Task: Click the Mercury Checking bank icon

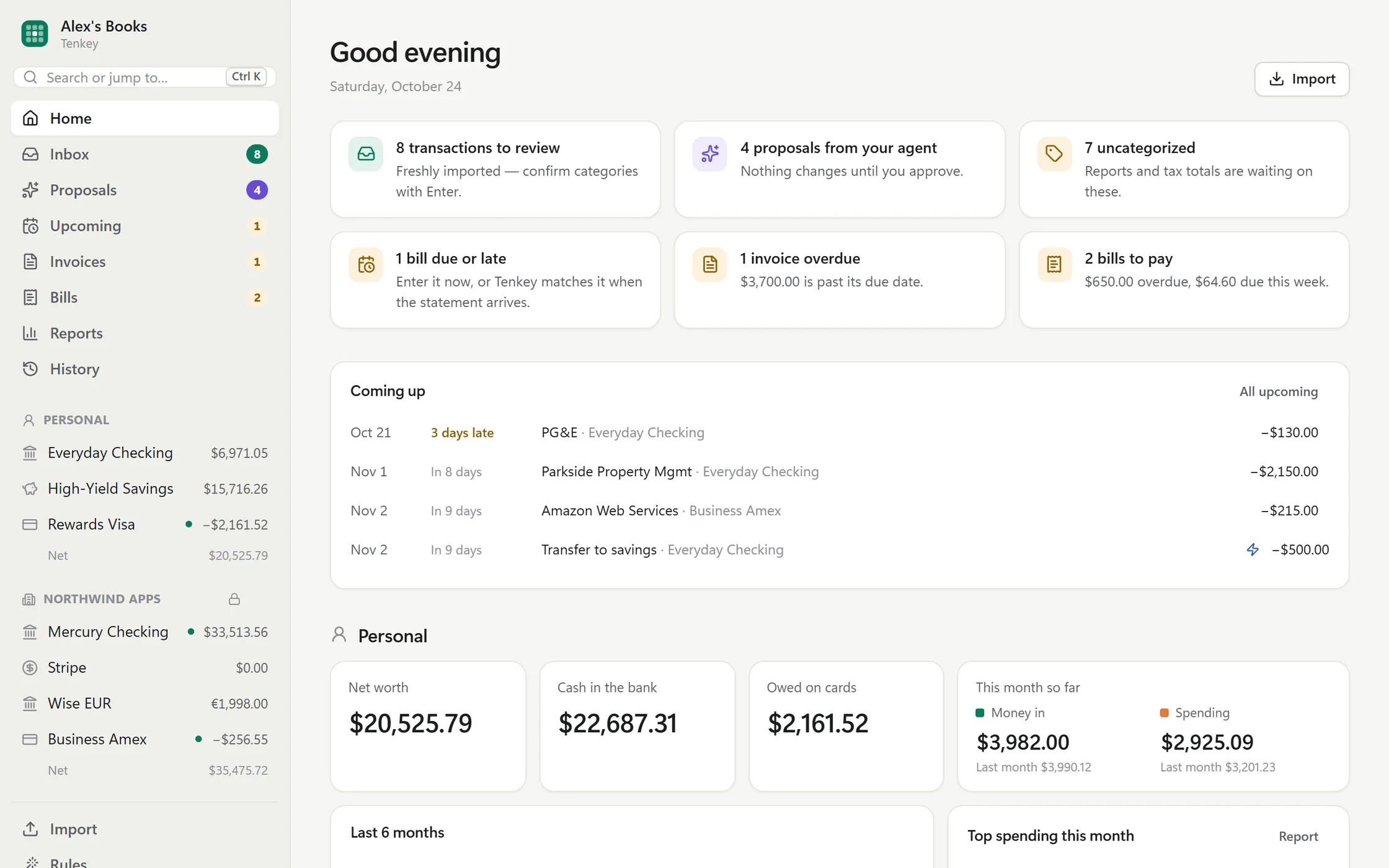Action: pos(30,632)
